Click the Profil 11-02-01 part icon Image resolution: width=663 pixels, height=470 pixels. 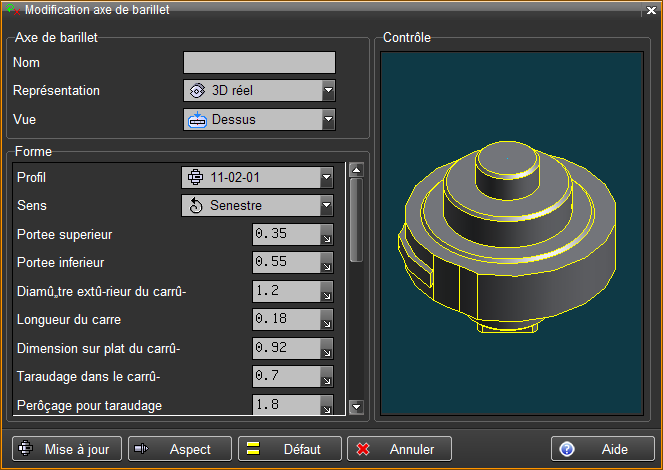(195, 177)
